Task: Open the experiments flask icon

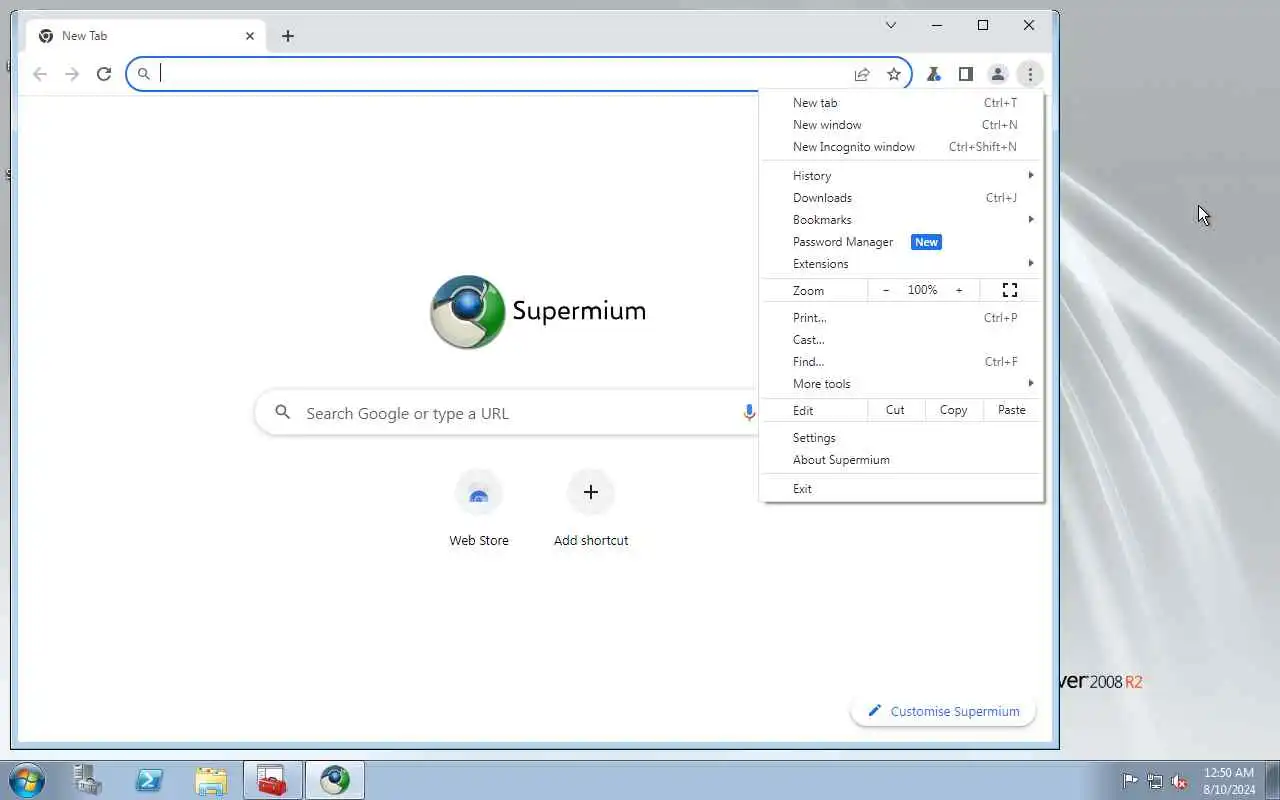Action: click(x=933, y=74)
